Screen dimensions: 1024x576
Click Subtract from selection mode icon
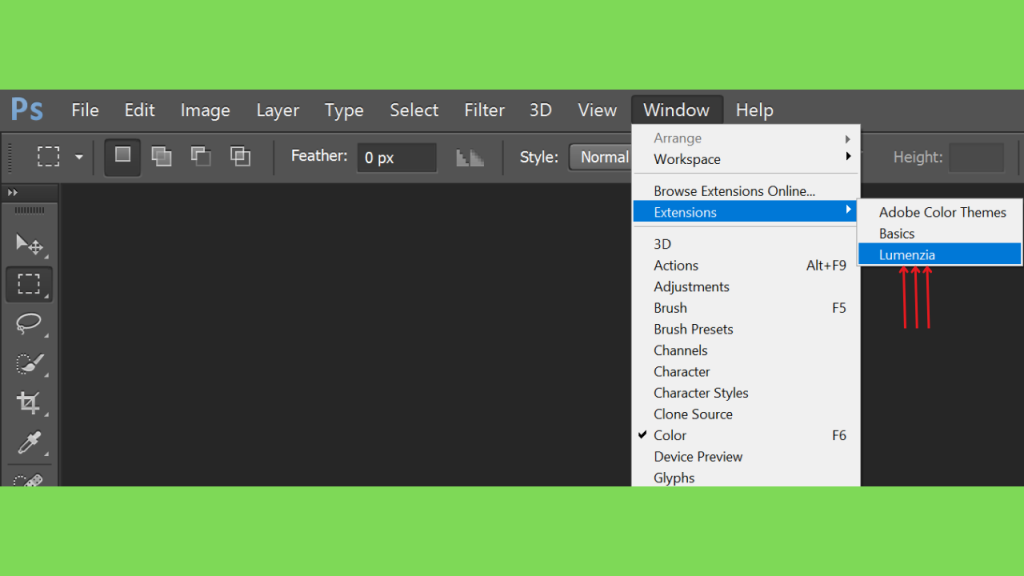(x=200, y=156)
